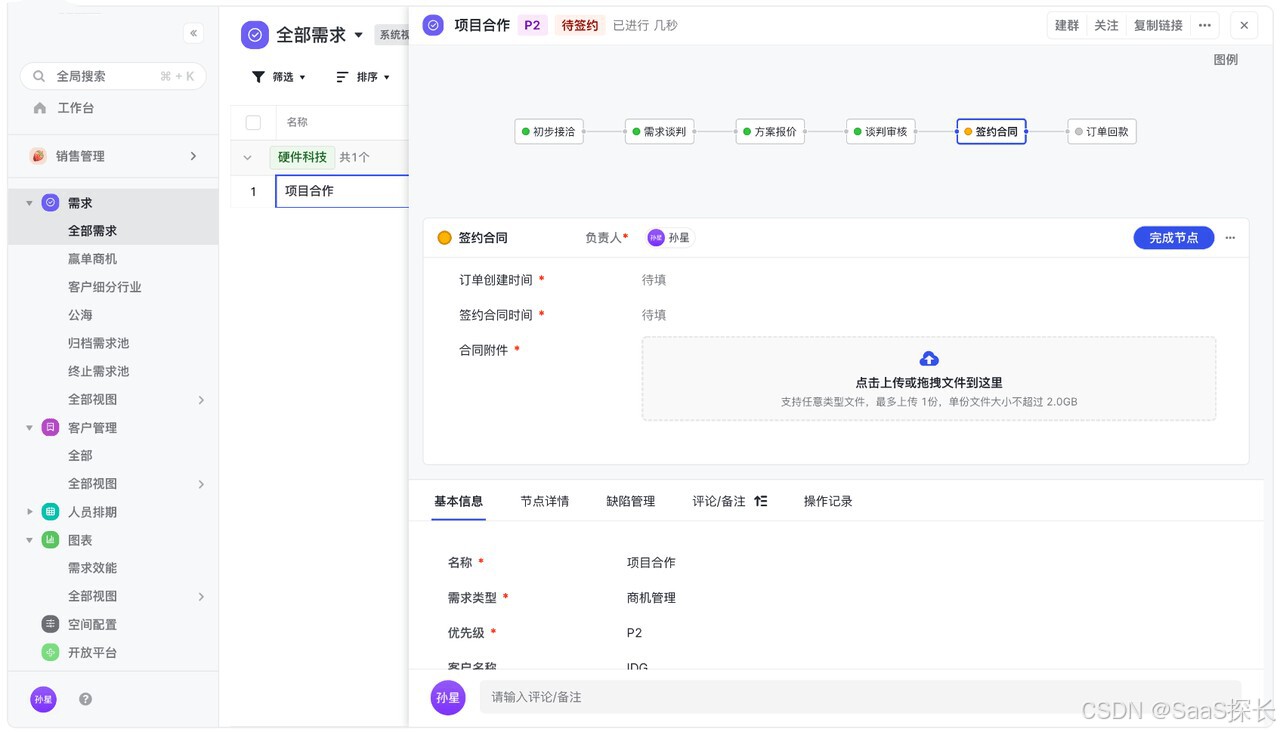Screen dimensions: 1280x732
Task: Click the 人员排期 calendar icon
Action: coord(50,512)
